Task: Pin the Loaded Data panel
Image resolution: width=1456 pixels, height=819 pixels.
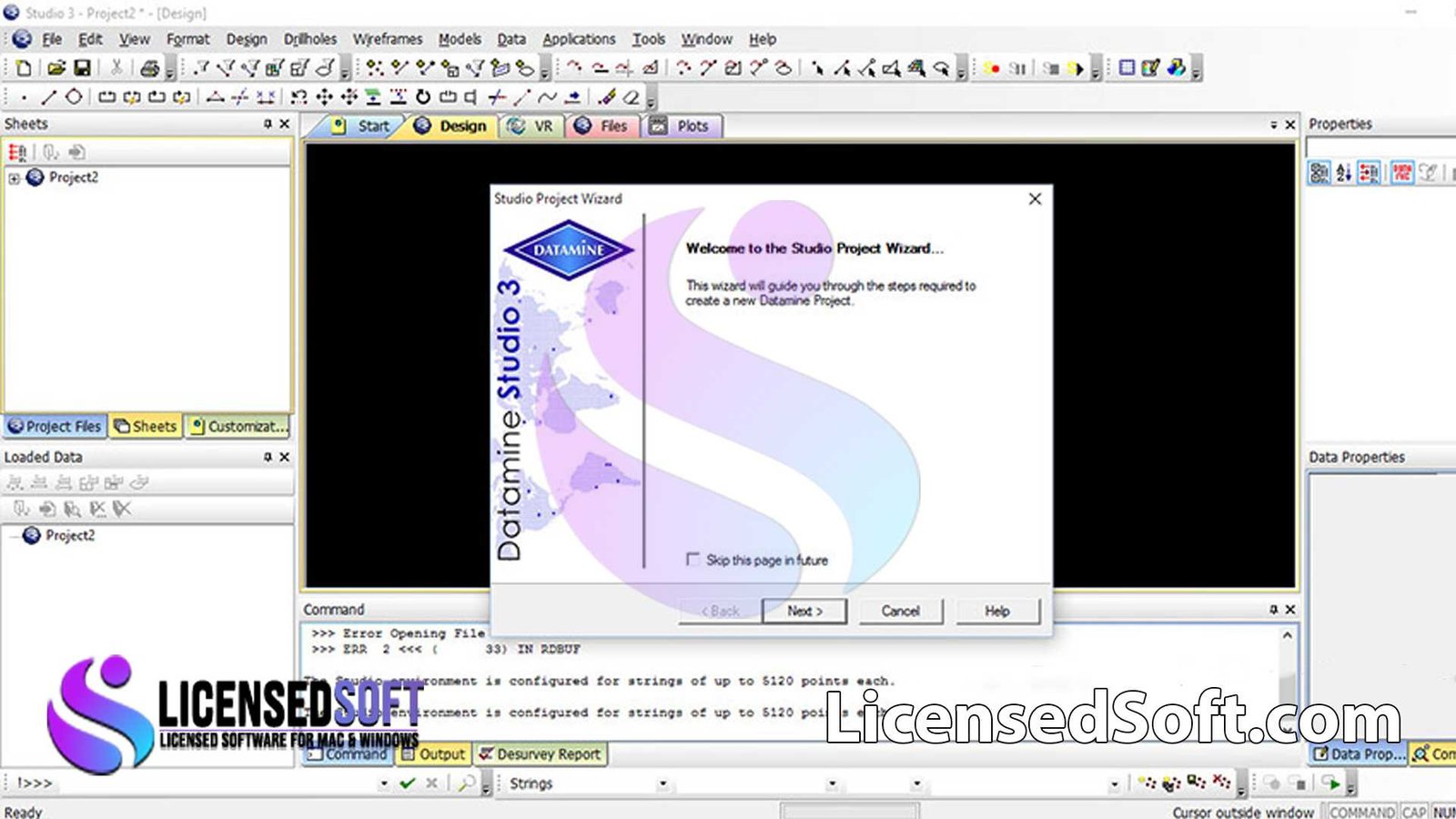Action: coord(268,457)
